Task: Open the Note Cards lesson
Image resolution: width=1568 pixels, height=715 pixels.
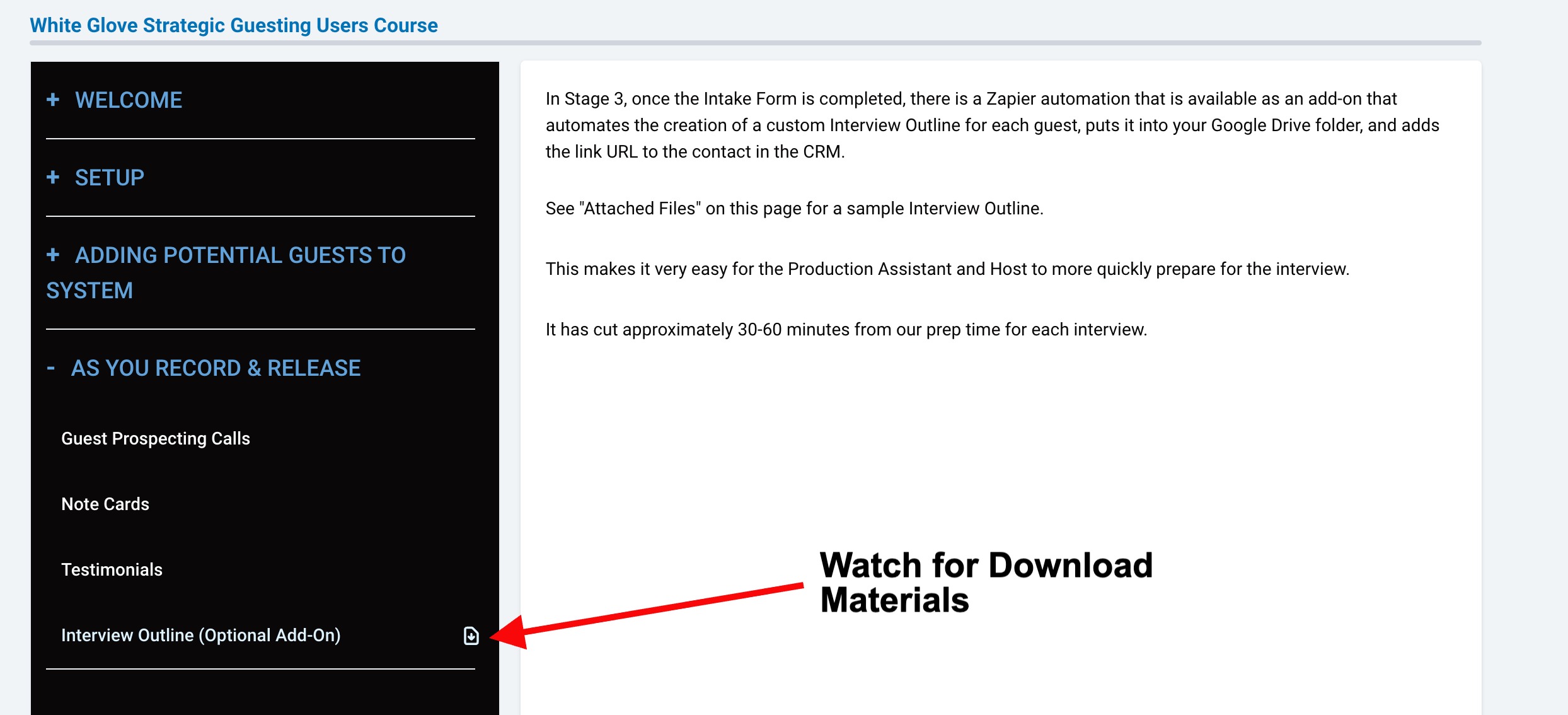Action: click(x=105, y=504)
